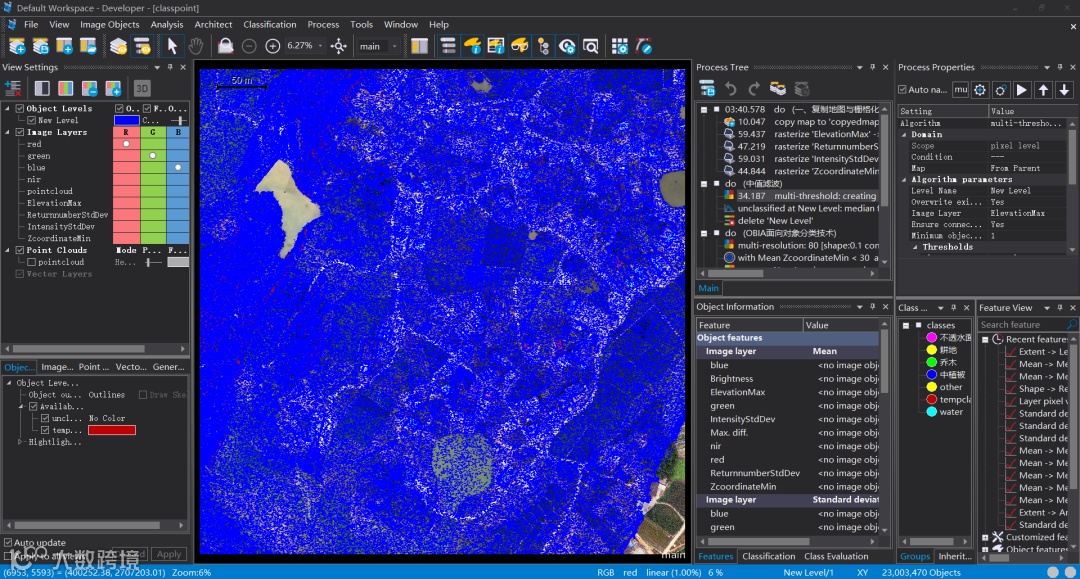Execute process with the play button

click(1022, 90)
